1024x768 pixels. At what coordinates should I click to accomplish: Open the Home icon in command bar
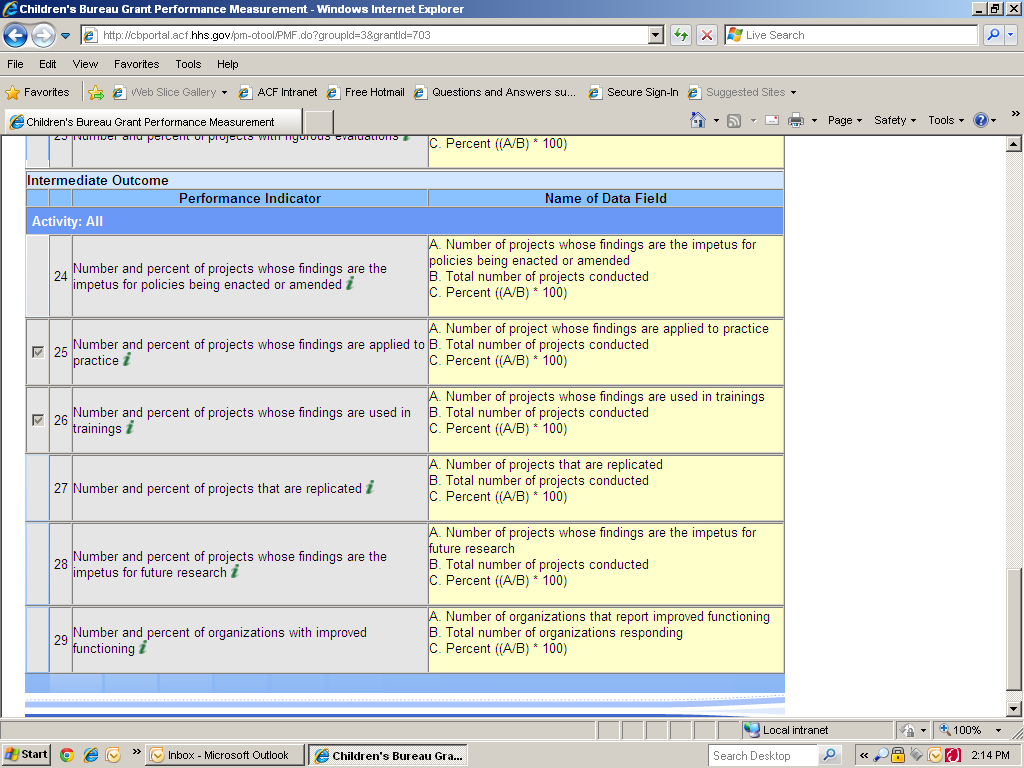point(699,120)
